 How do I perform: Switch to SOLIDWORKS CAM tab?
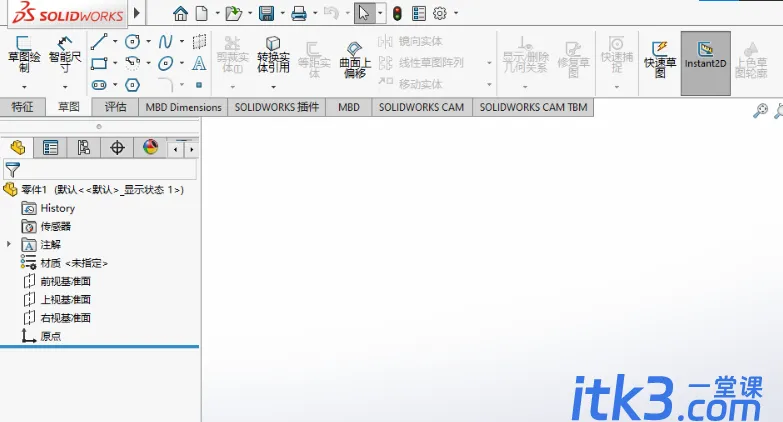click(421, 107)
